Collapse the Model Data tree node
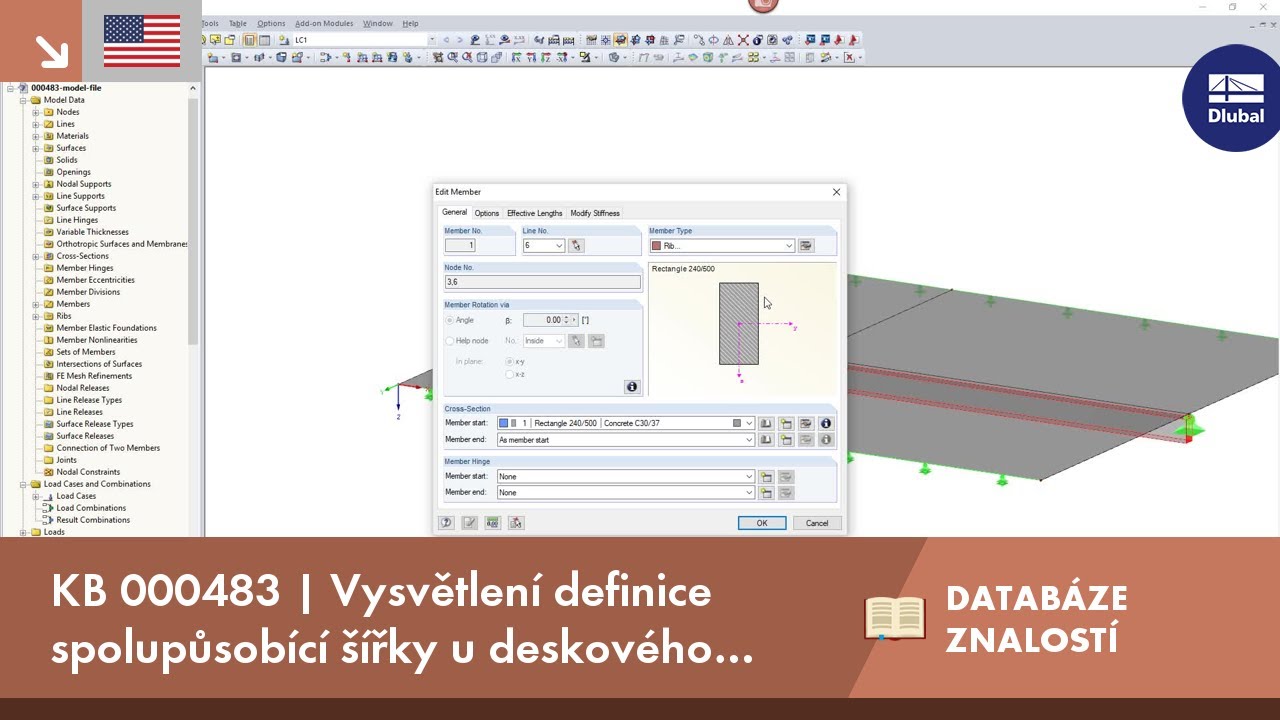The image size is (1280, 720). coord(23,100)
